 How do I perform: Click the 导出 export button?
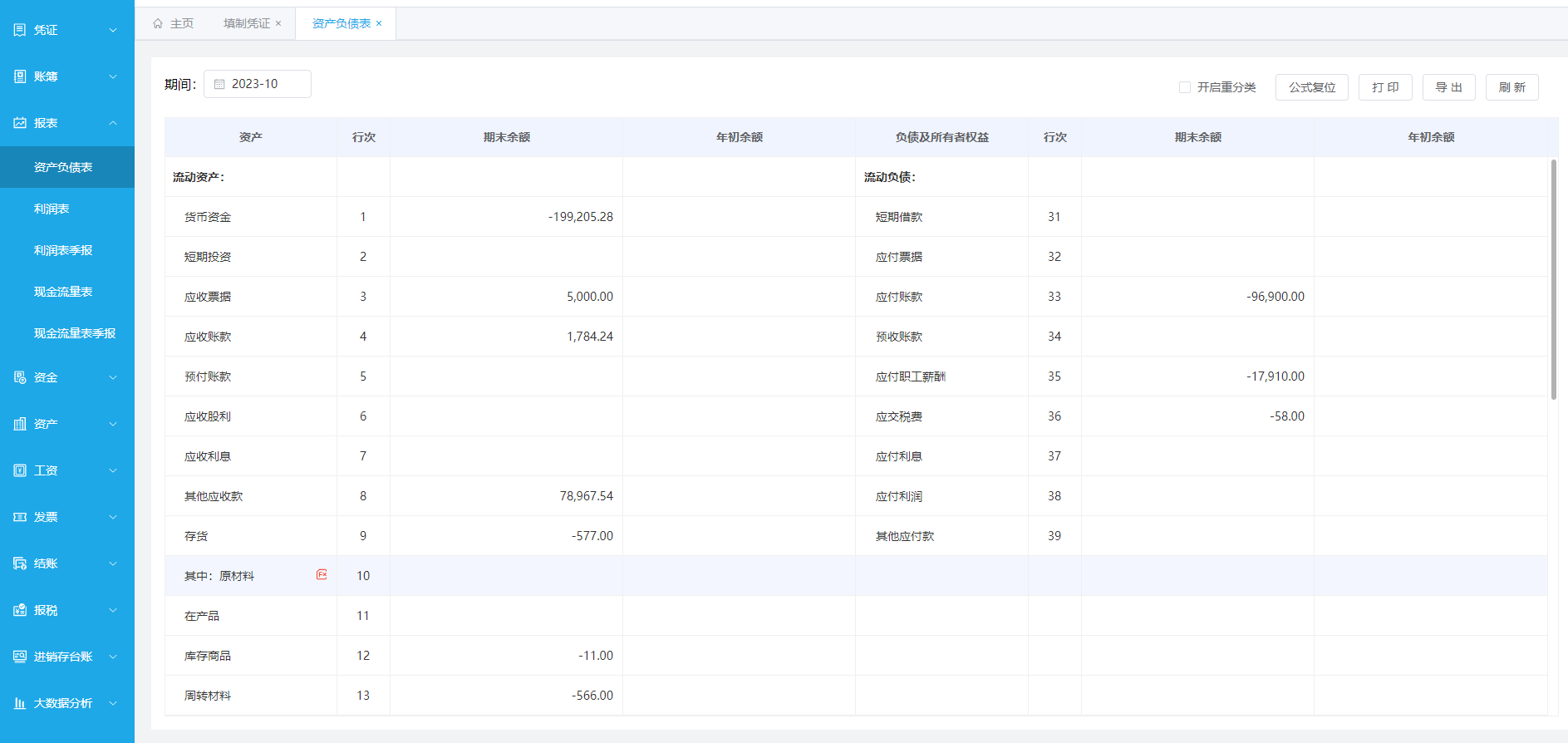click(1449, 87)
